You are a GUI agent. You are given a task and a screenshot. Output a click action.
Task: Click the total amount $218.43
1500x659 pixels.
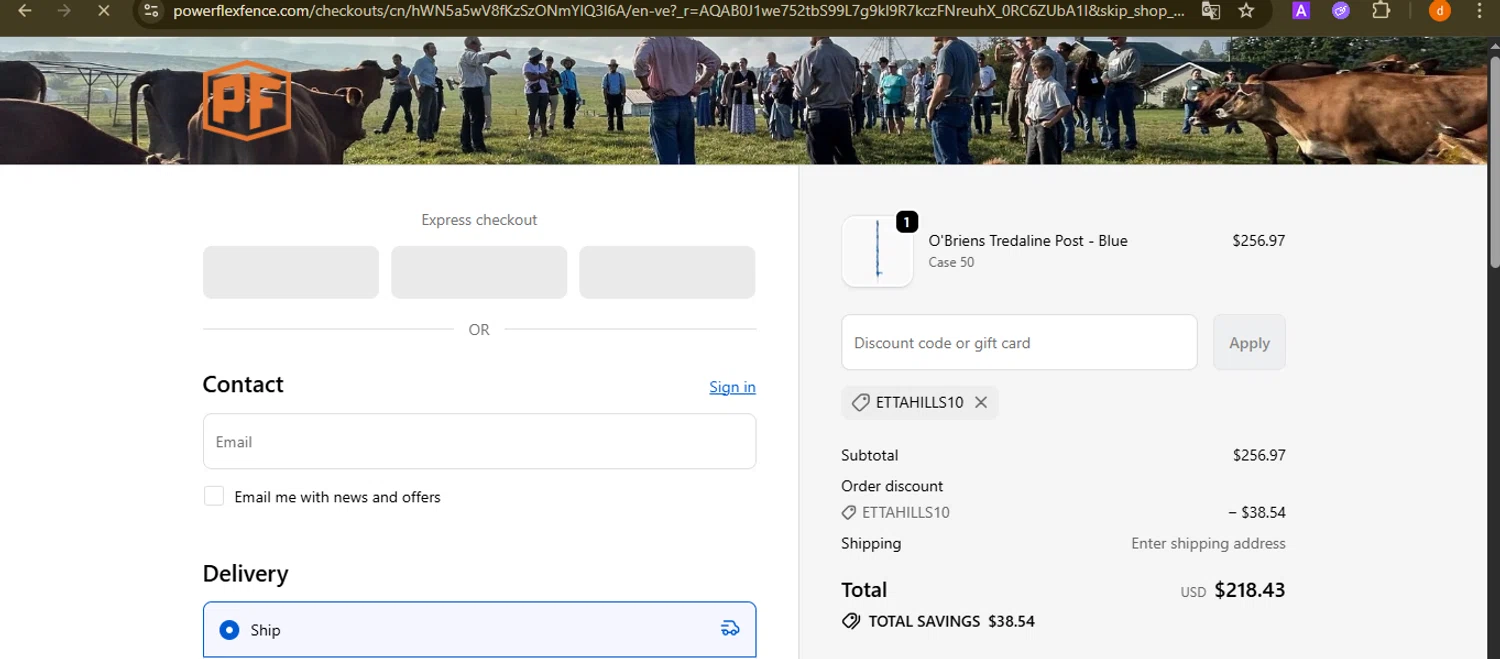pyautogui.click(x=1249, y=590)
